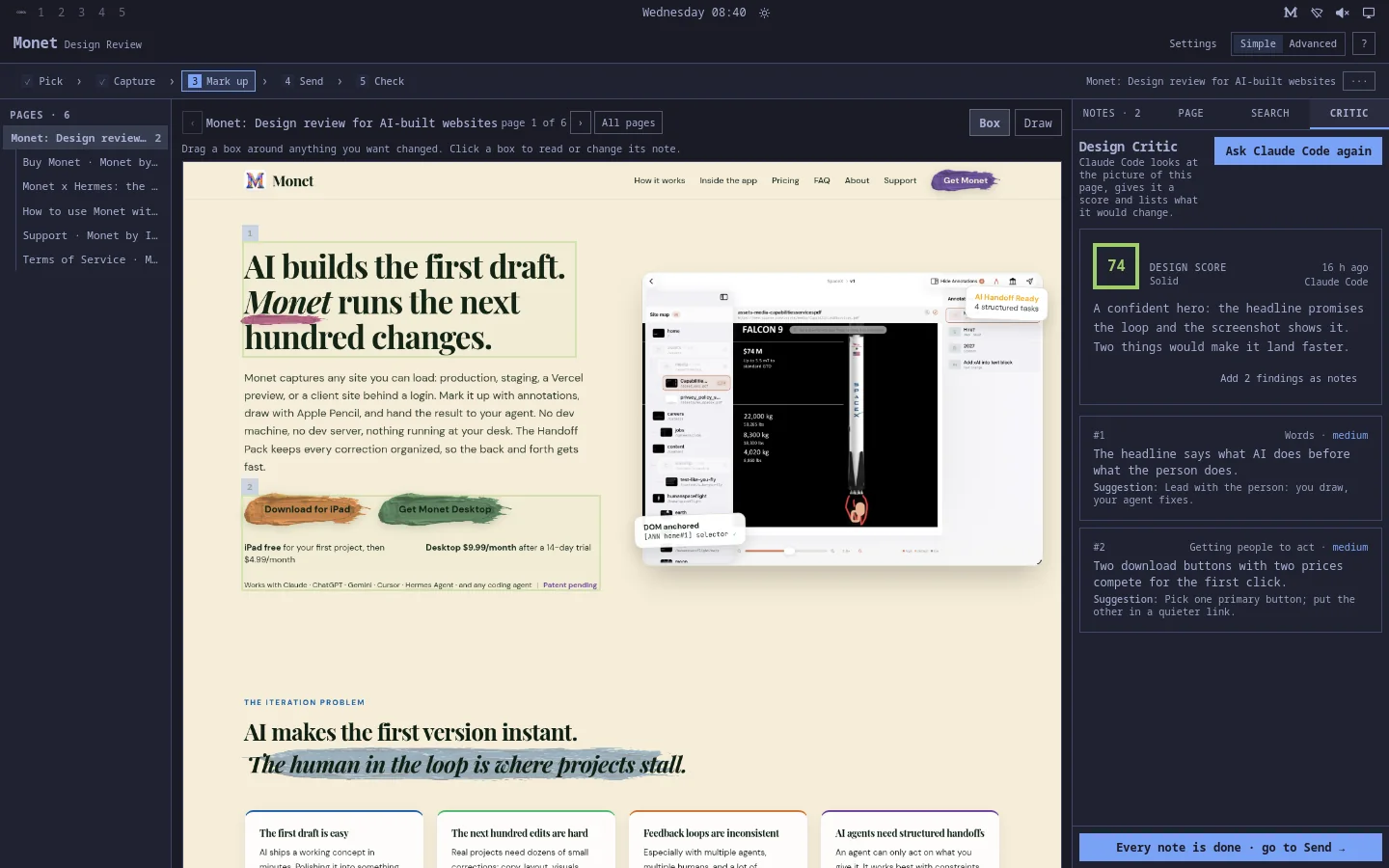
Task: Click Add 2 findings as notes
Action: pyautogui.click(x=1289, y=378)
